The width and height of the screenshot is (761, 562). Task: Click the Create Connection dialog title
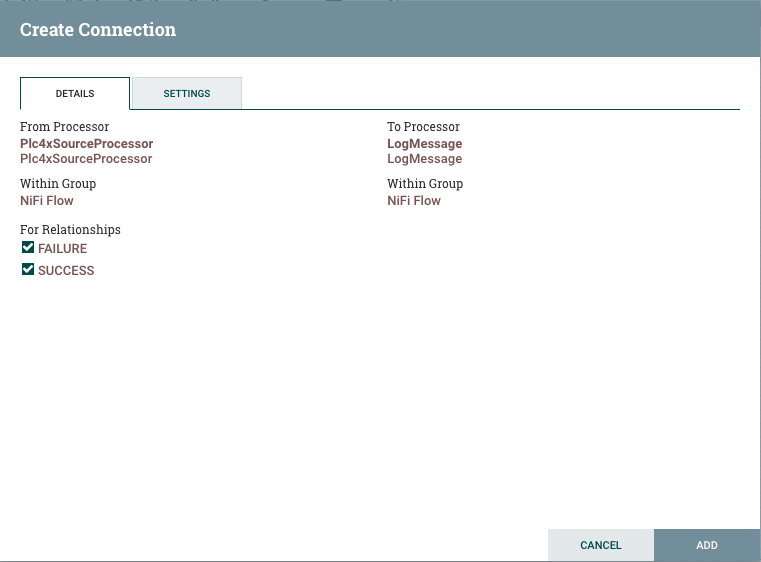(x=98, y=30)
